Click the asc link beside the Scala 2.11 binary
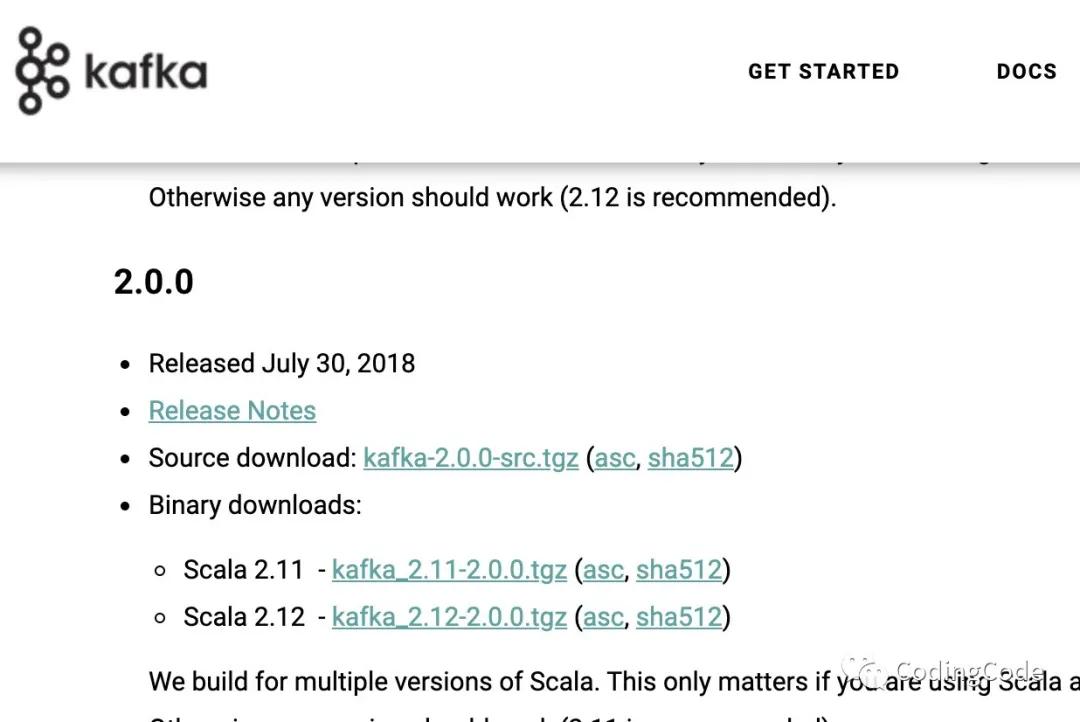The height and width of the screenshot is (722, 1080). 602,569
